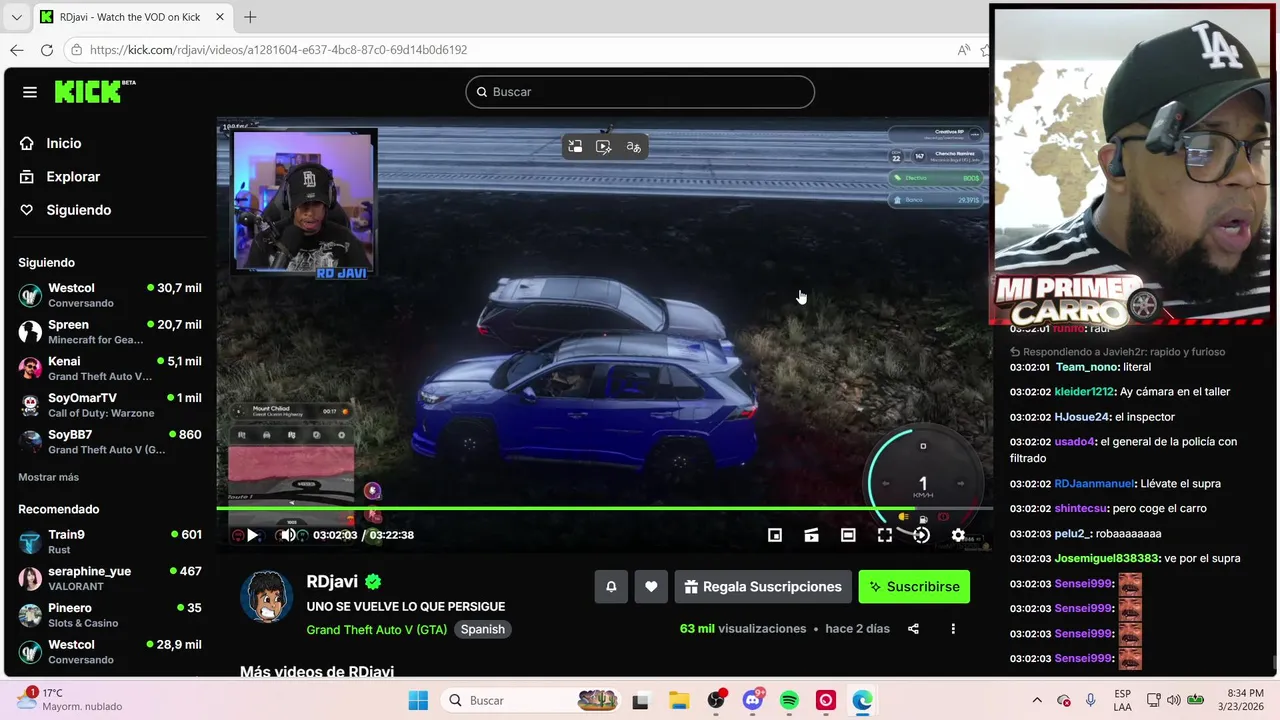Toggle the notification bell for RDjavi
The height and width of the screenshot is (720, 1280).
click(611, 587)
